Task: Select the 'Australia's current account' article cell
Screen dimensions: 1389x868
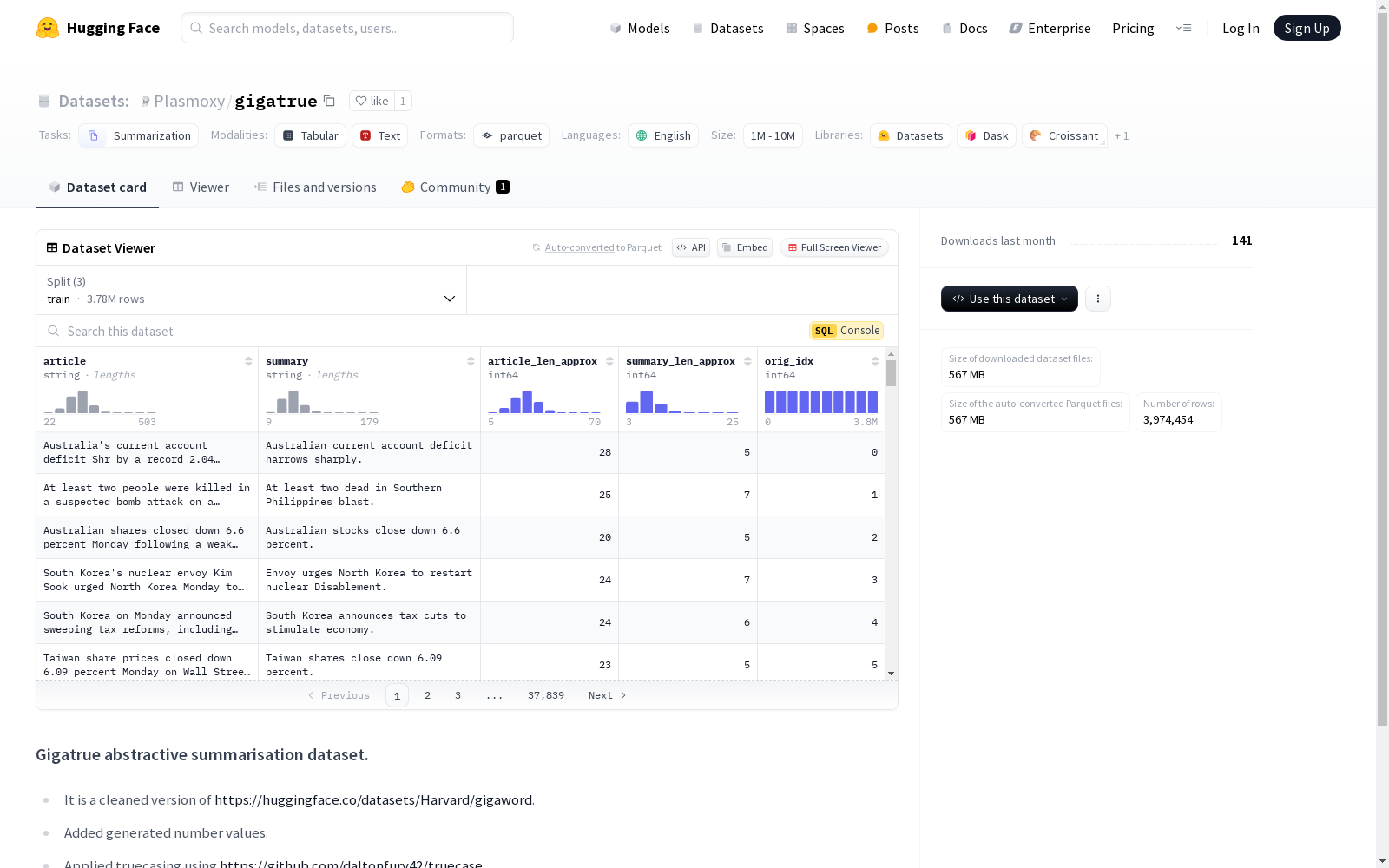Action: [148, 452]
